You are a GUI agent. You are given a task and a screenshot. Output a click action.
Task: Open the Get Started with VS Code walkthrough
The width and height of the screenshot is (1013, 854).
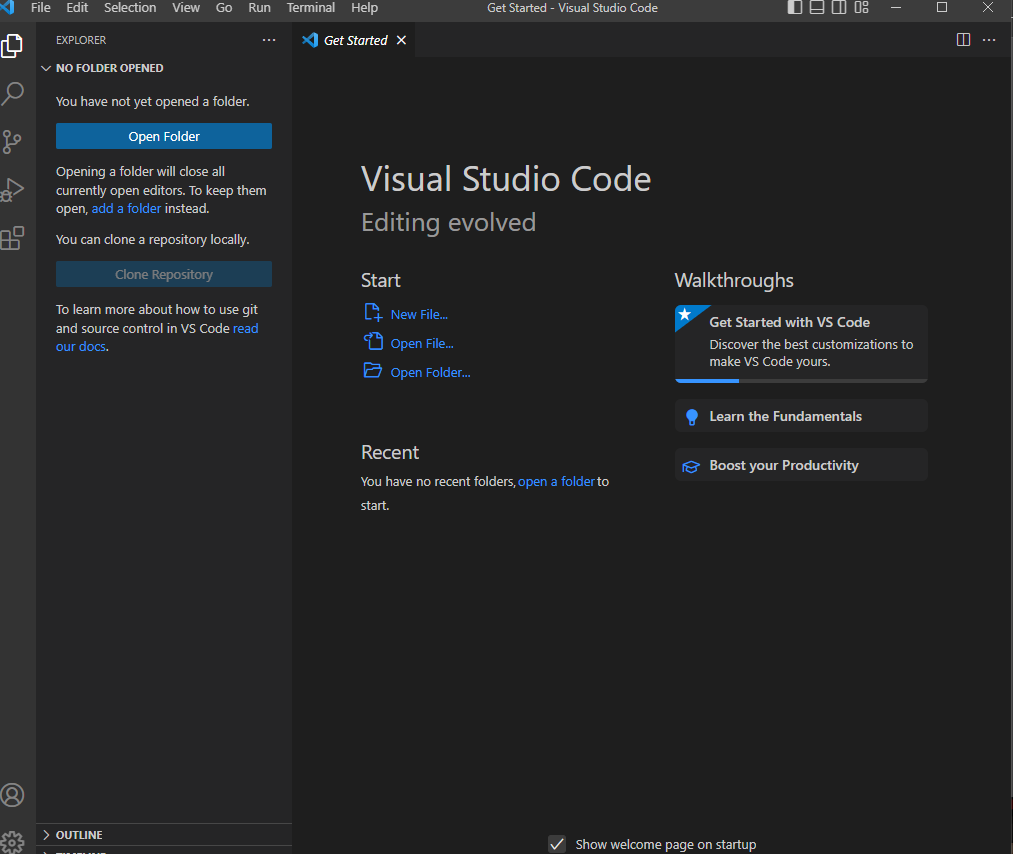click(x=801, y=344)
